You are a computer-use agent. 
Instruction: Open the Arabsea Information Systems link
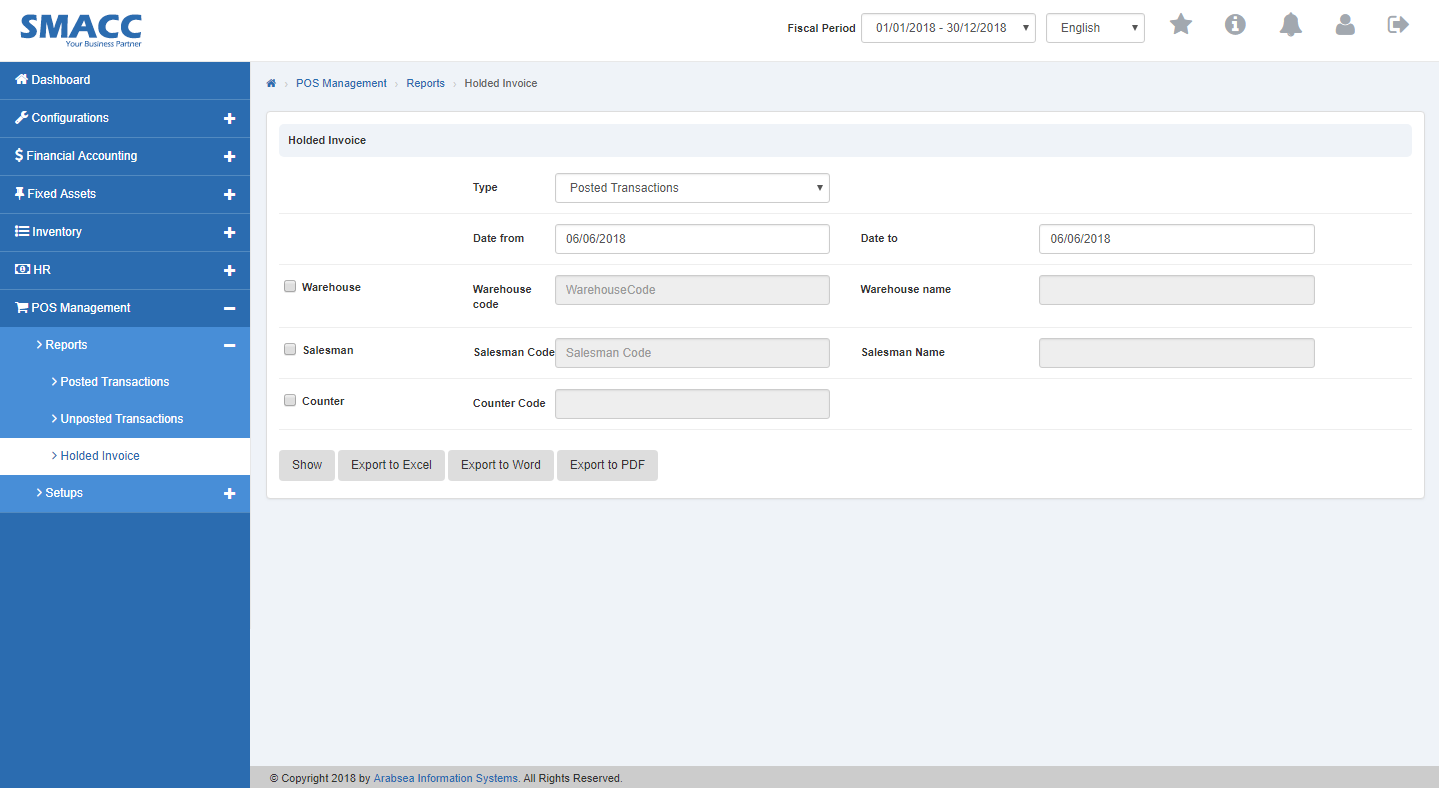tap(445, 777)
